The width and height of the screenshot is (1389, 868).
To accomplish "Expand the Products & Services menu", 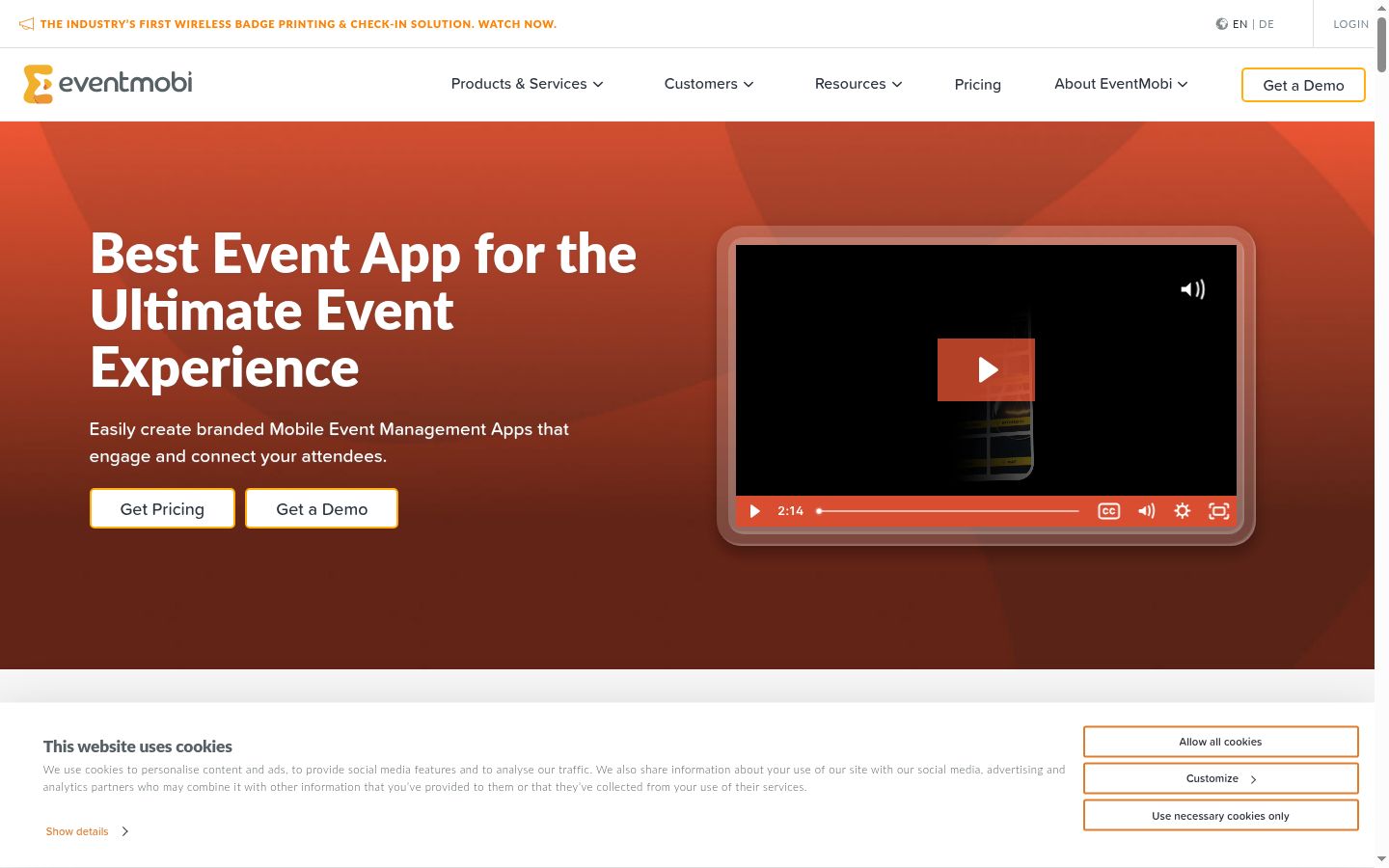I will coord(528,84).
